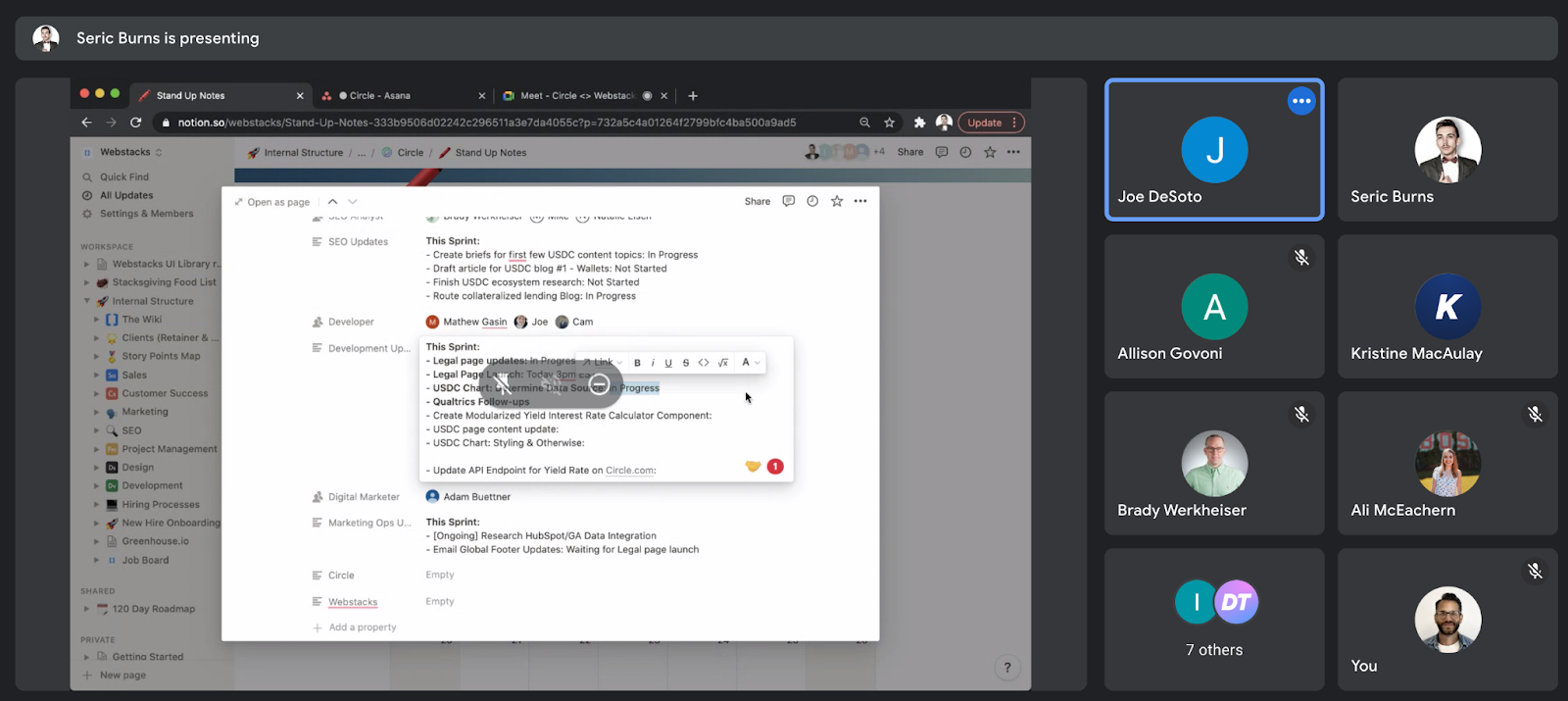Image resolution: width=1568 pixels, height=701 pixels.
Task: Expand Webstacks UI Library tree item
Action: [x=86, y=265]
